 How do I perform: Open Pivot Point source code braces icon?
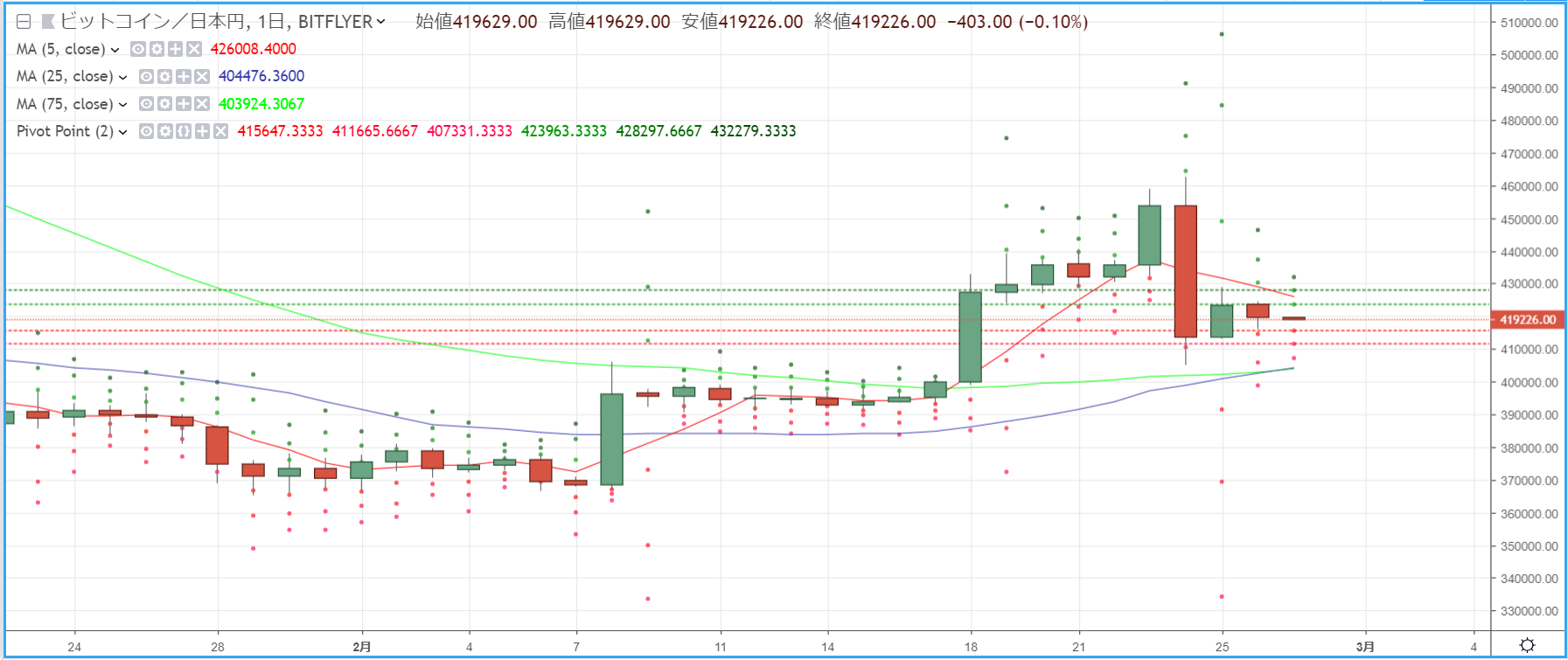pyautogui.click(x=183, y=131)
